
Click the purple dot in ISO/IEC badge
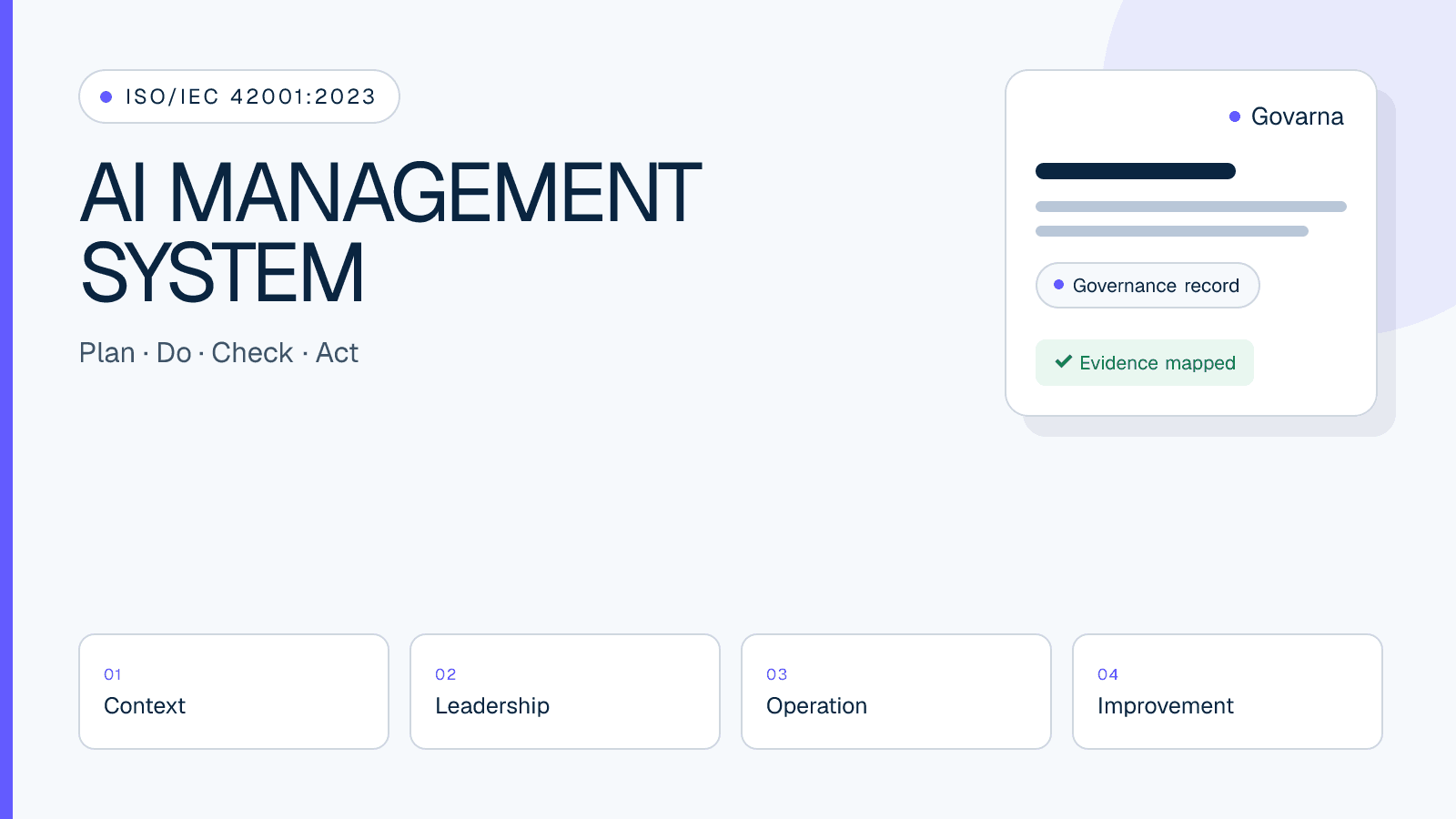(106, 96)
